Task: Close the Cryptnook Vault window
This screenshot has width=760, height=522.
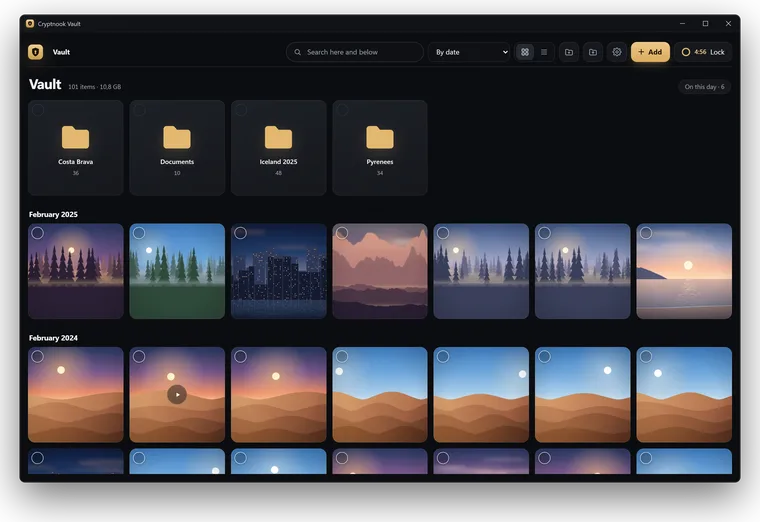Action: click(x=728, y=24)
